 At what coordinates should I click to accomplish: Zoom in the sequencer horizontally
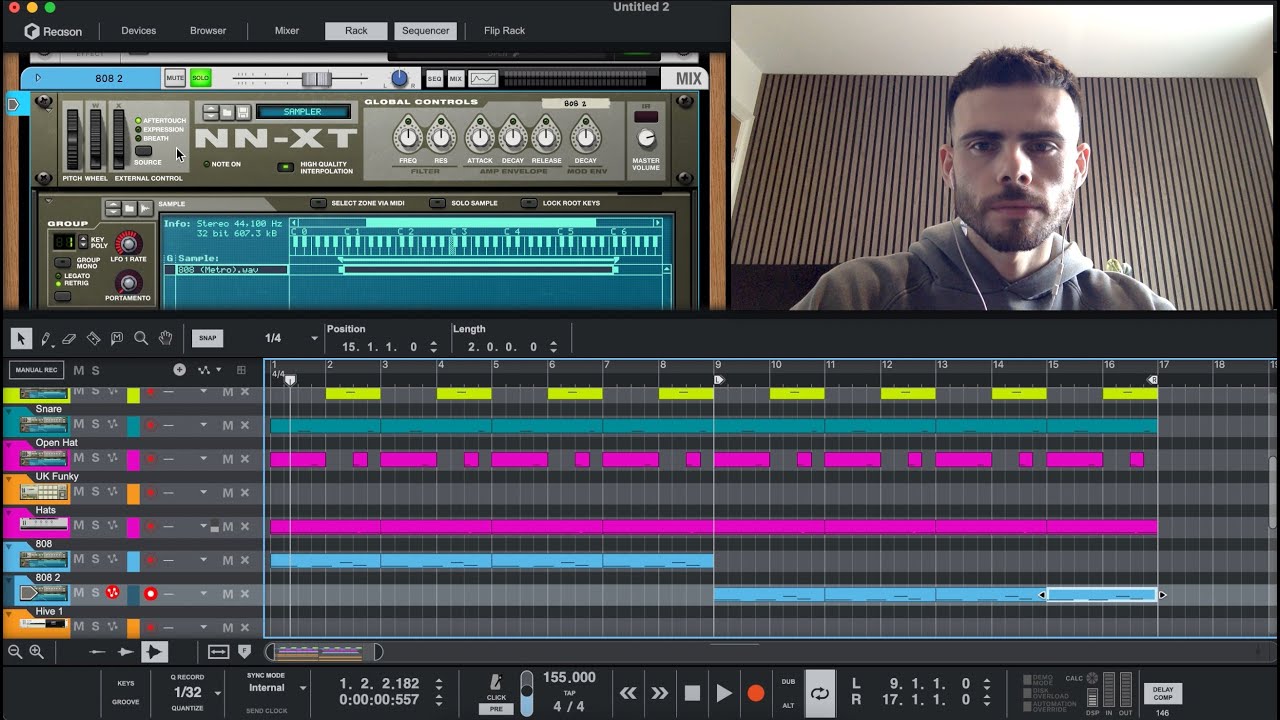[x=36, y=652]
